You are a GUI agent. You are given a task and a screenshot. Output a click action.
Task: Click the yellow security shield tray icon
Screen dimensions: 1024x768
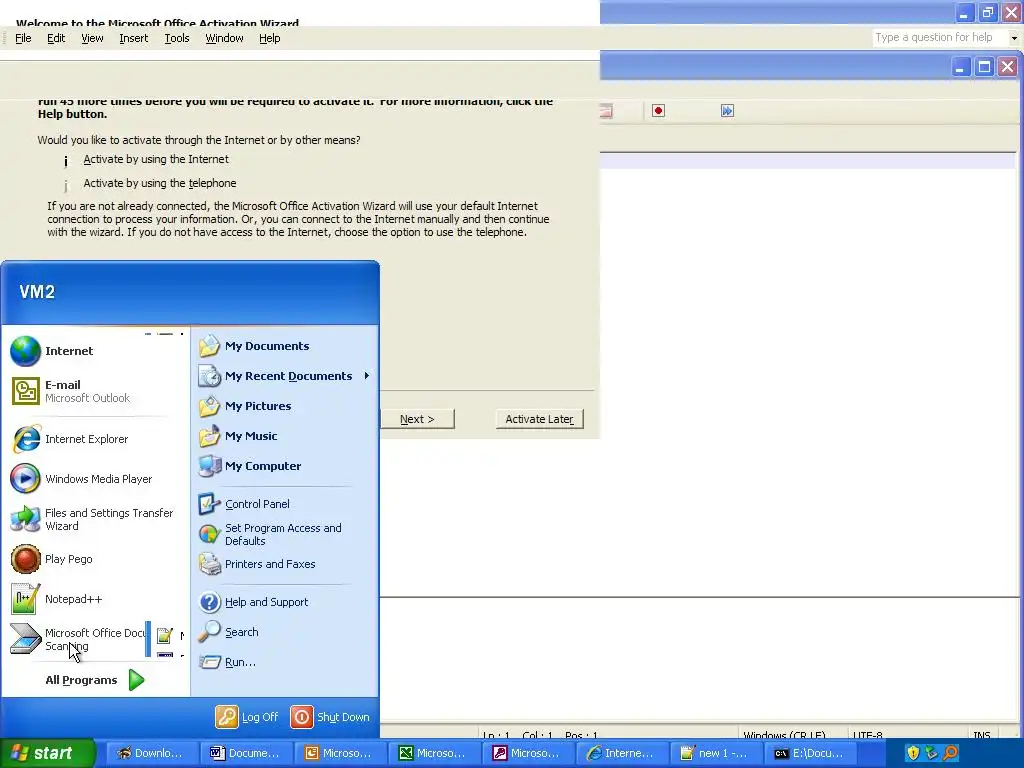coord(913,754)
